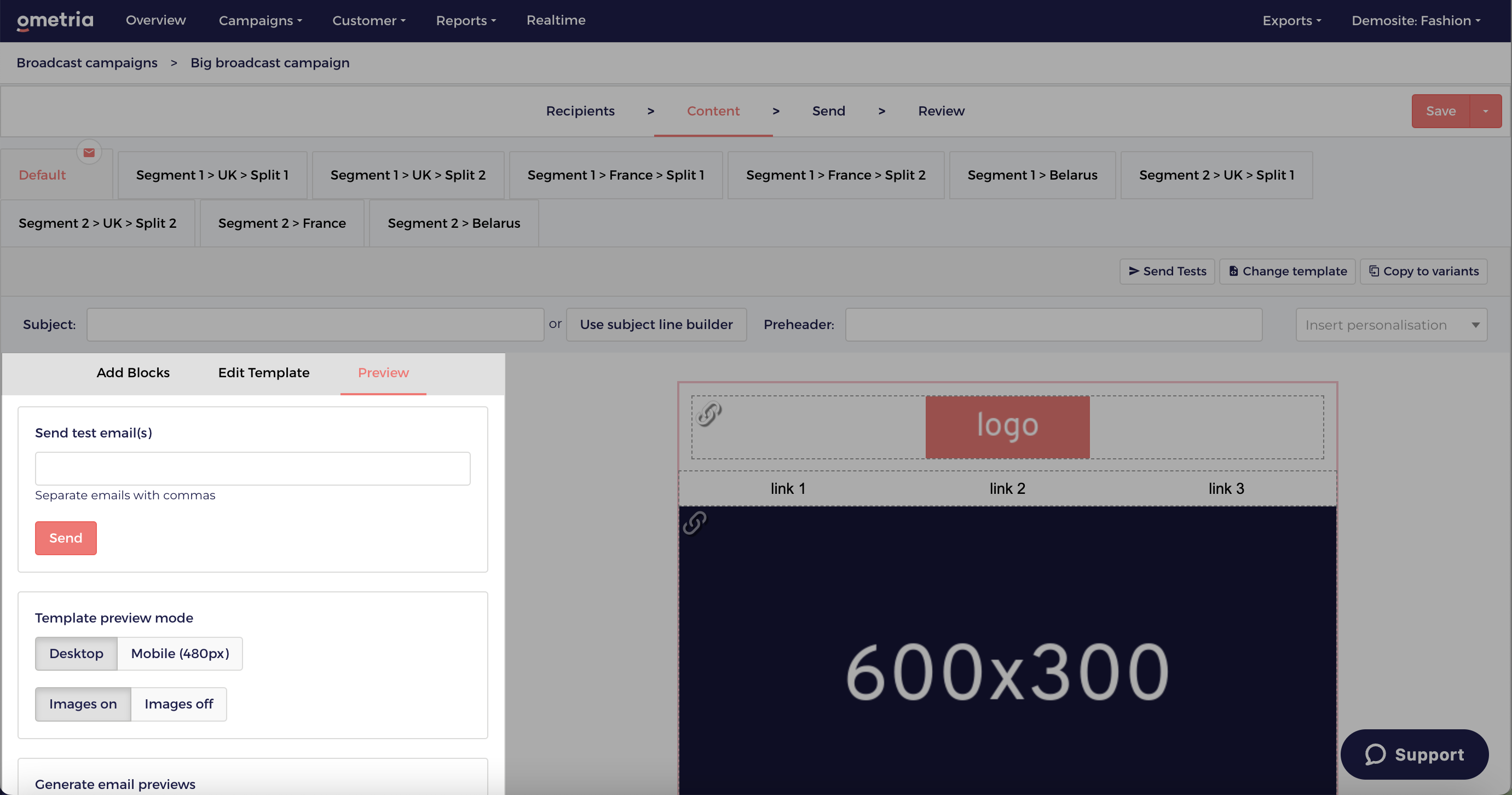
Task: Open Segment 2 > Belarus tab
Action: pos(454,223)
